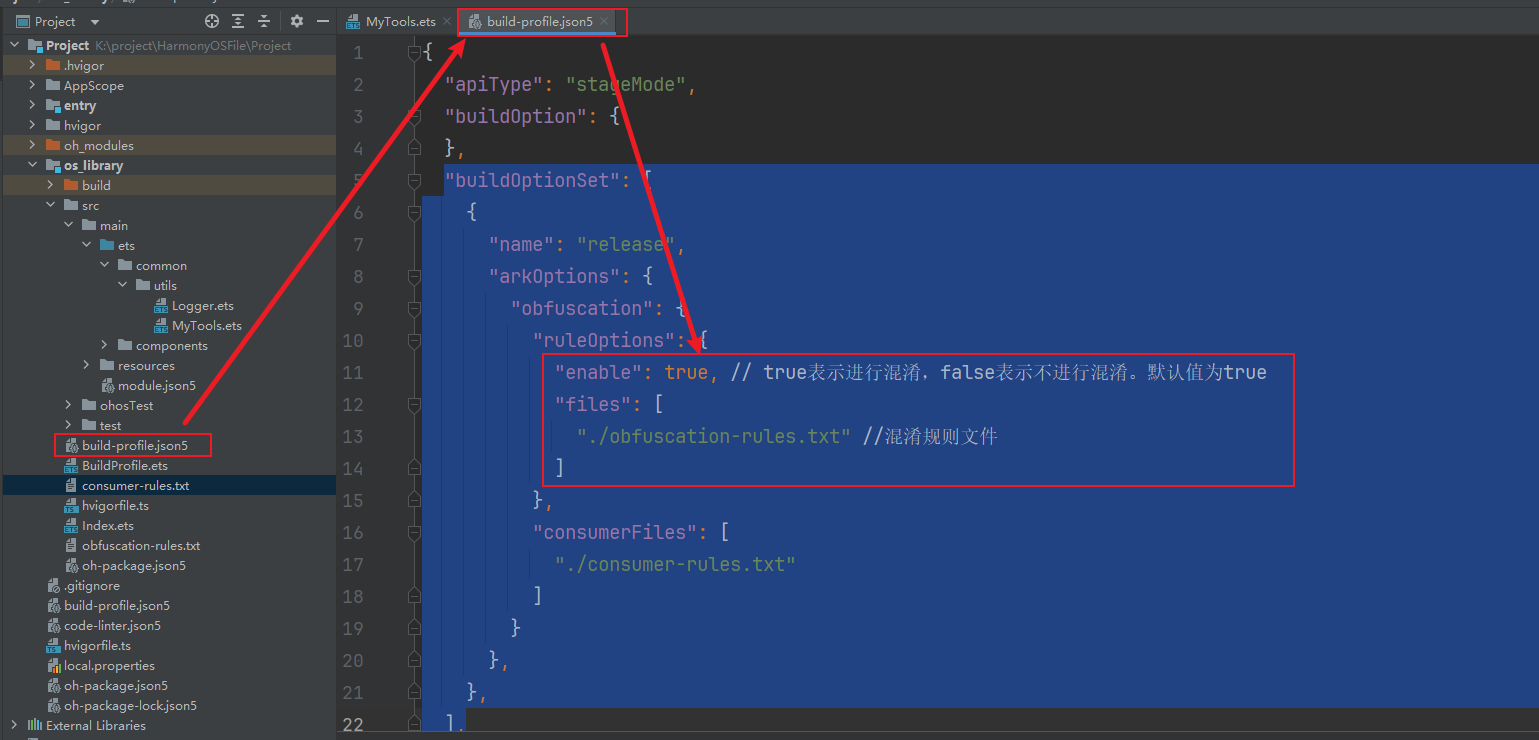
Task: Expand the ohosTest folder
Action: [x=69, y=405]
